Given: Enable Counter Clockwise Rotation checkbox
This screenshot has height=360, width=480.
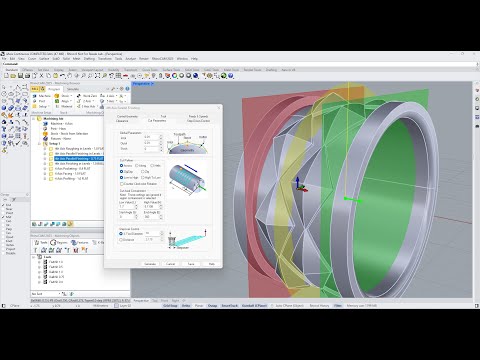Looking at the screenshot, I should click(122, 184).
